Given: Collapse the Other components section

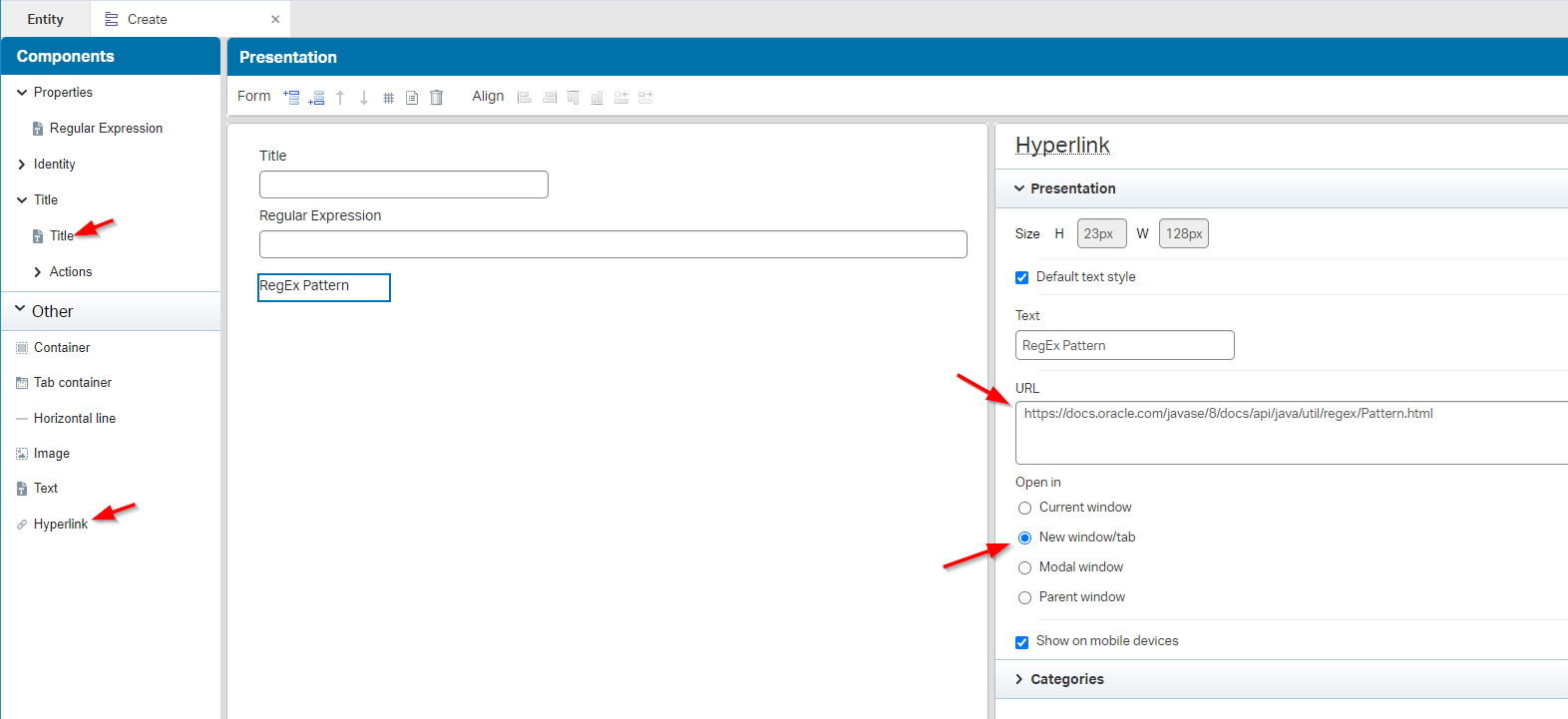Looking at the screenshot, I should [x=20, y=310].
